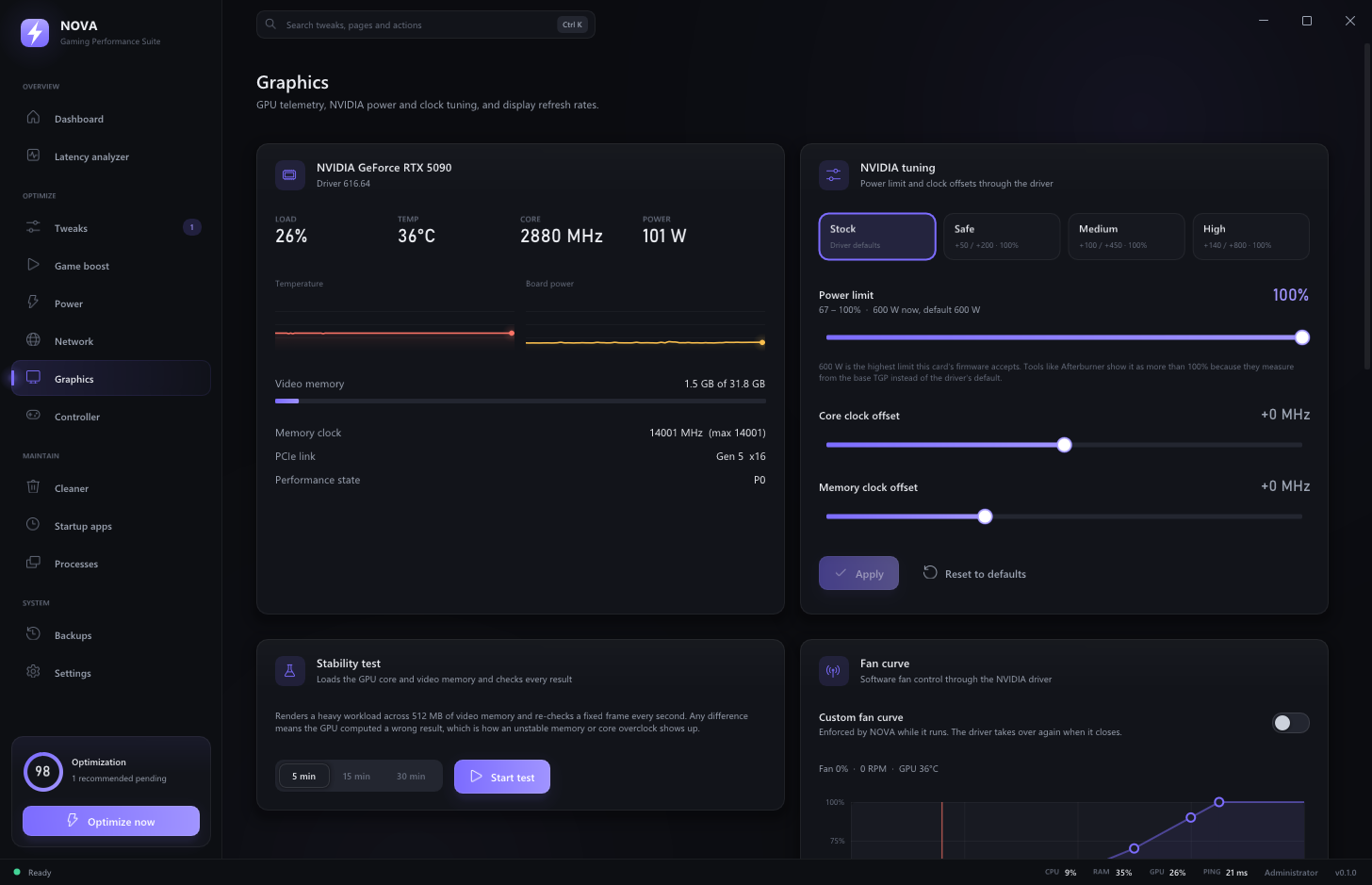
Task: Click the green Ready status dot
Action: click(17, 872)
